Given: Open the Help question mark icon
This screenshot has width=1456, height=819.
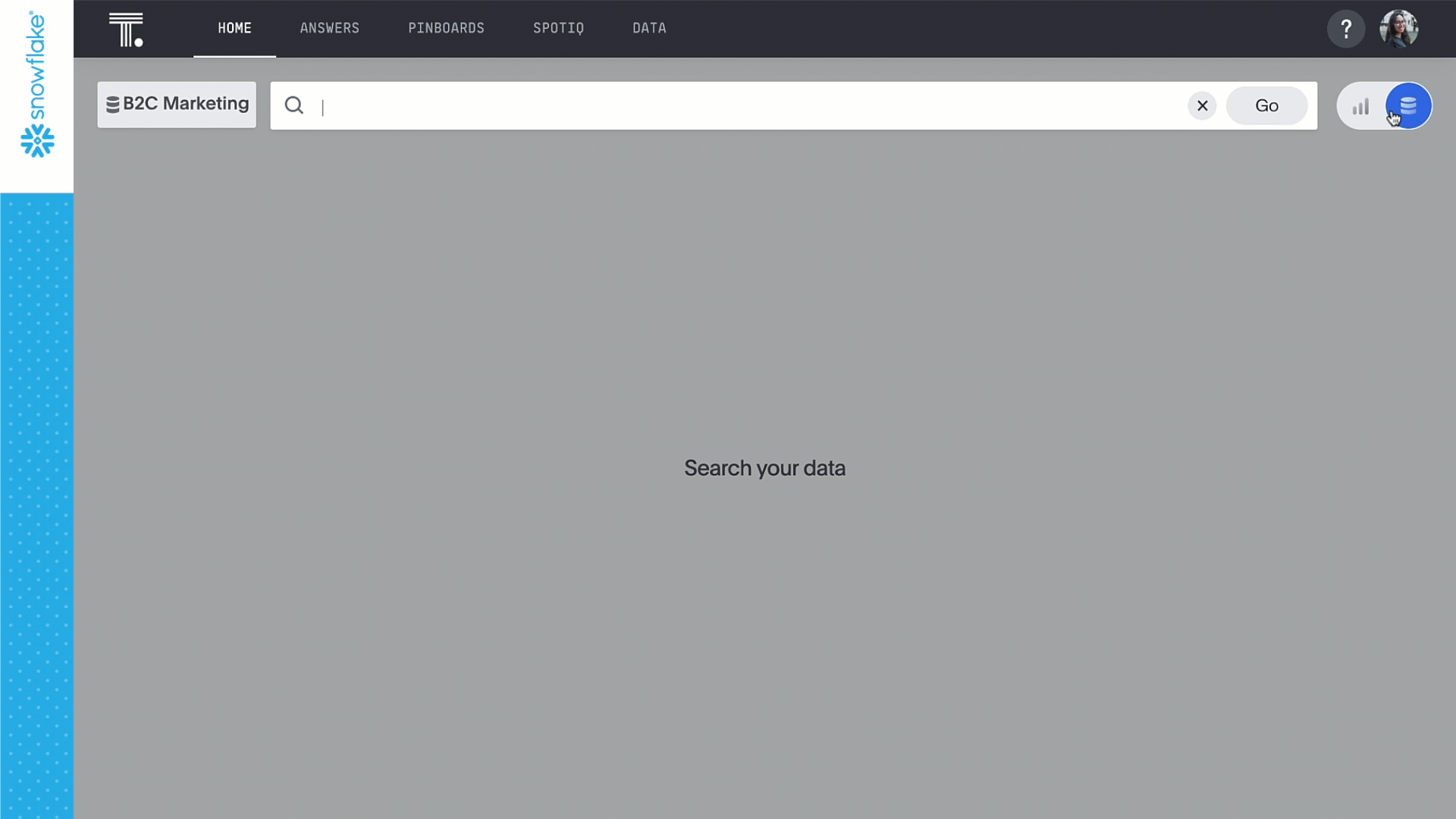Looking at the screenshot, I should click(1346, 29).
